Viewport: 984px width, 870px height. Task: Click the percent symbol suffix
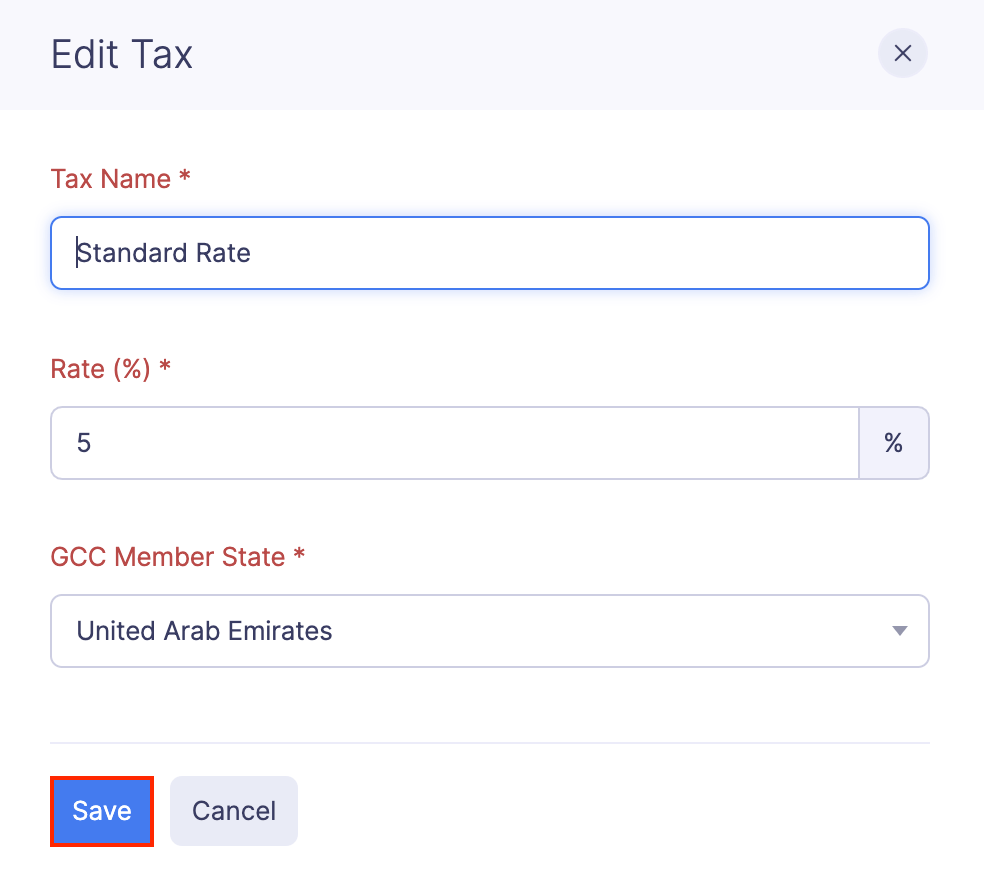893,443
